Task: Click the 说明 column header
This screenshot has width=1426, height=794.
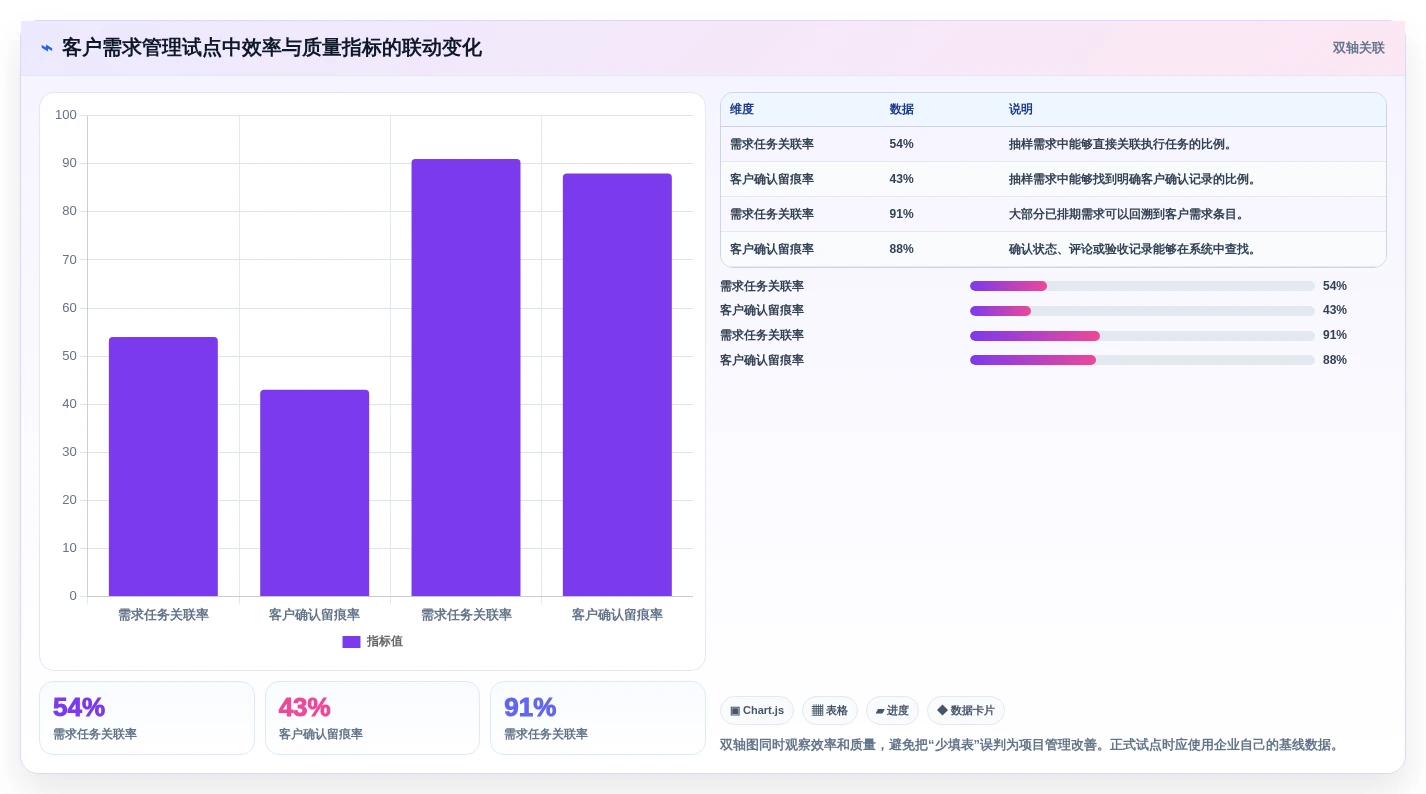Action: [1020, 110]
